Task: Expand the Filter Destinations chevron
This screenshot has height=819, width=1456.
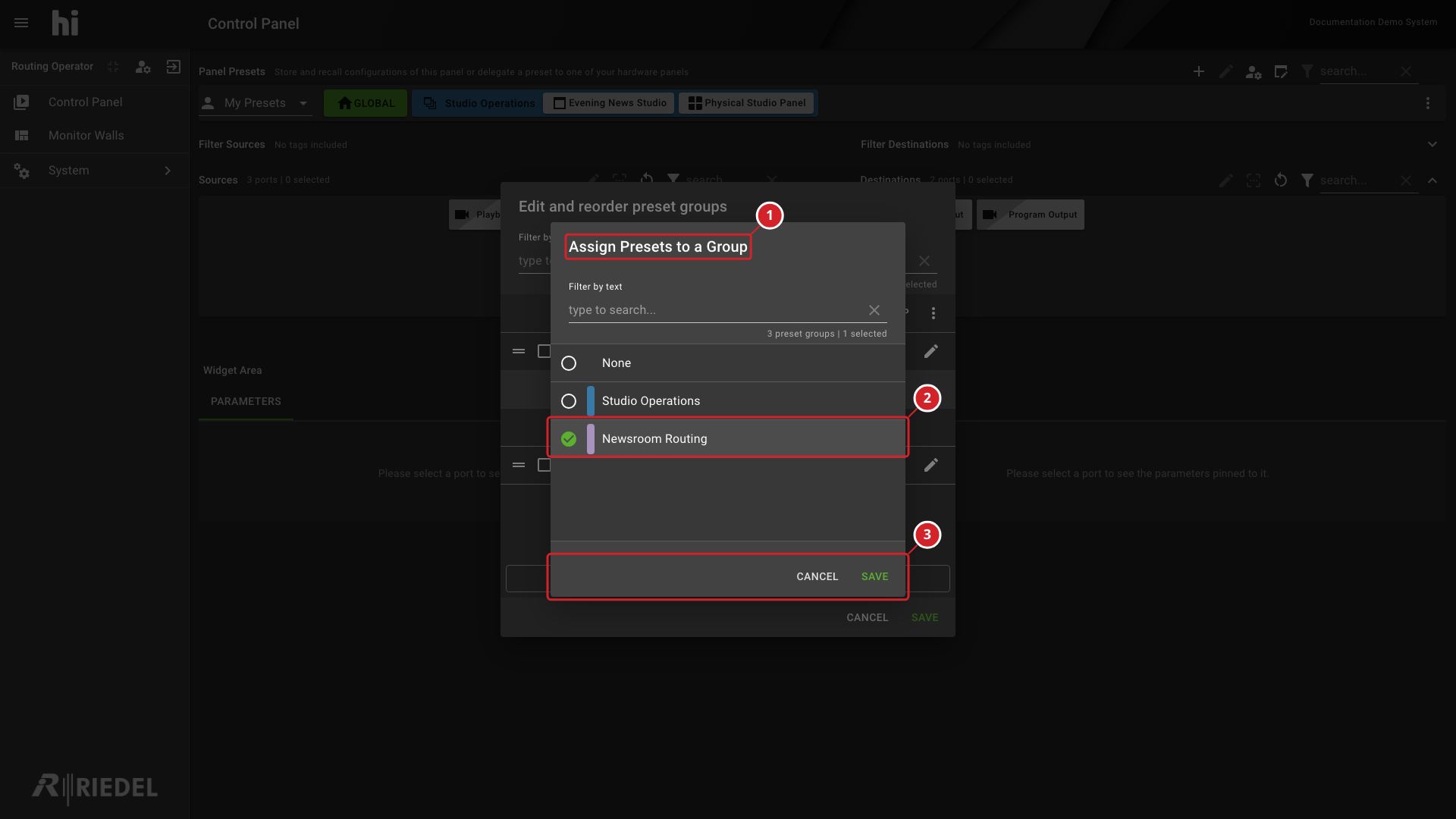Action: (1432, 144)
